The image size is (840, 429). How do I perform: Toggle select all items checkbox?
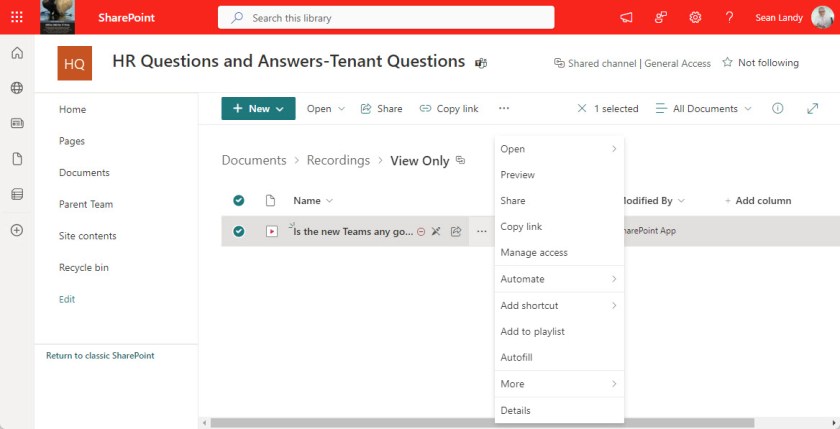(x=238, y=200)
